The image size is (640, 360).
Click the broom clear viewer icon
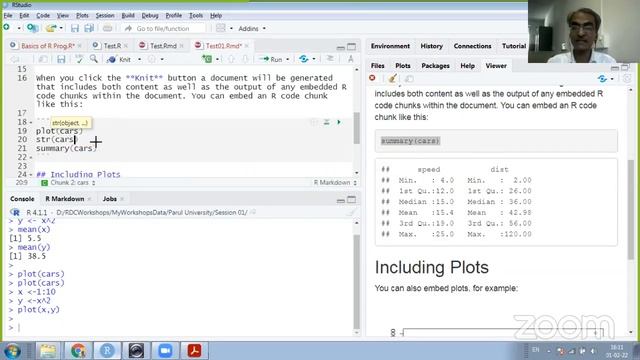click(x=392, y=78)
